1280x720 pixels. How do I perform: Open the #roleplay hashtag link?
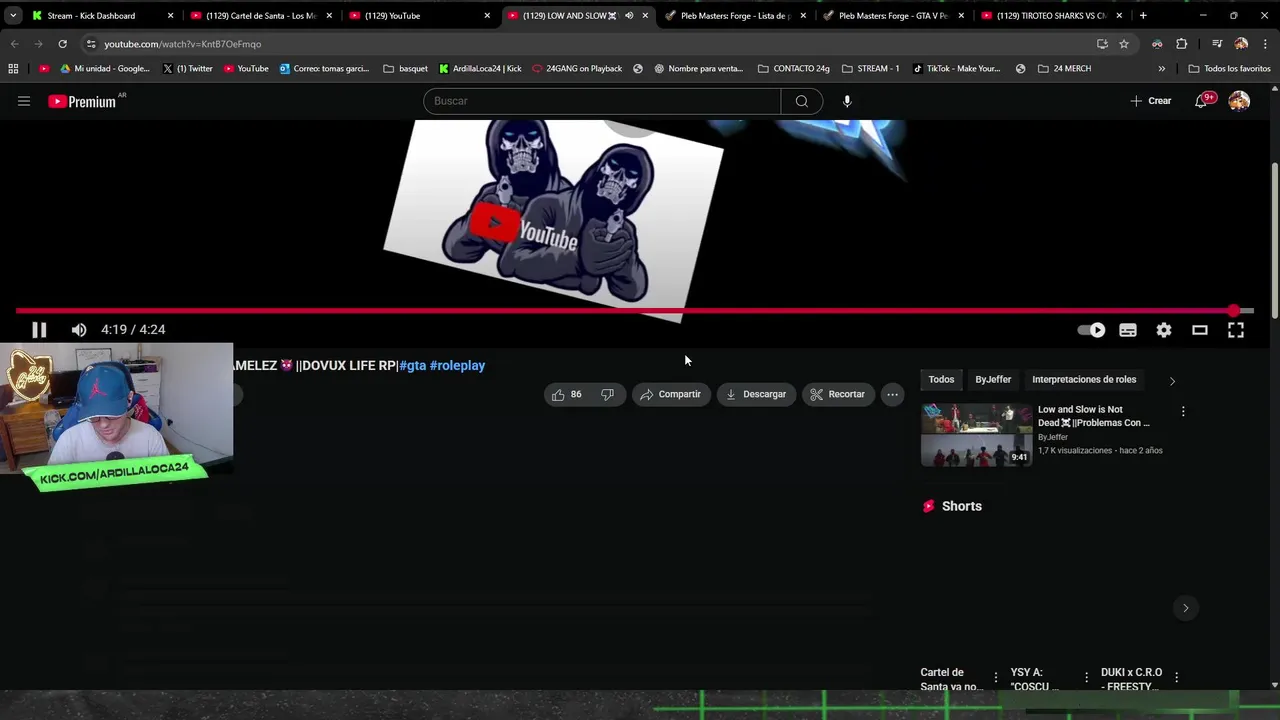(457, 365)
